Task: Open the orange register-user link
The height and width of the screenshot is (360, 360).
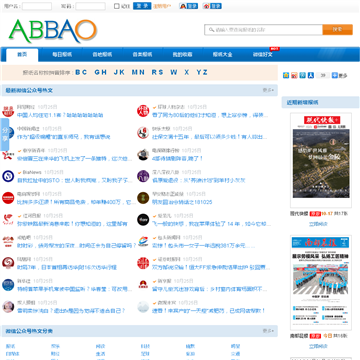Action: pos(162,6)
